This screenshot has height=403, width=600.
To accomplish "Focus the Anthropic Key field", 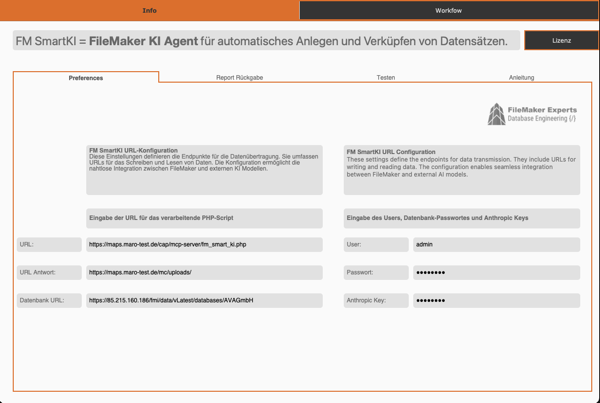I will point(495,300).
